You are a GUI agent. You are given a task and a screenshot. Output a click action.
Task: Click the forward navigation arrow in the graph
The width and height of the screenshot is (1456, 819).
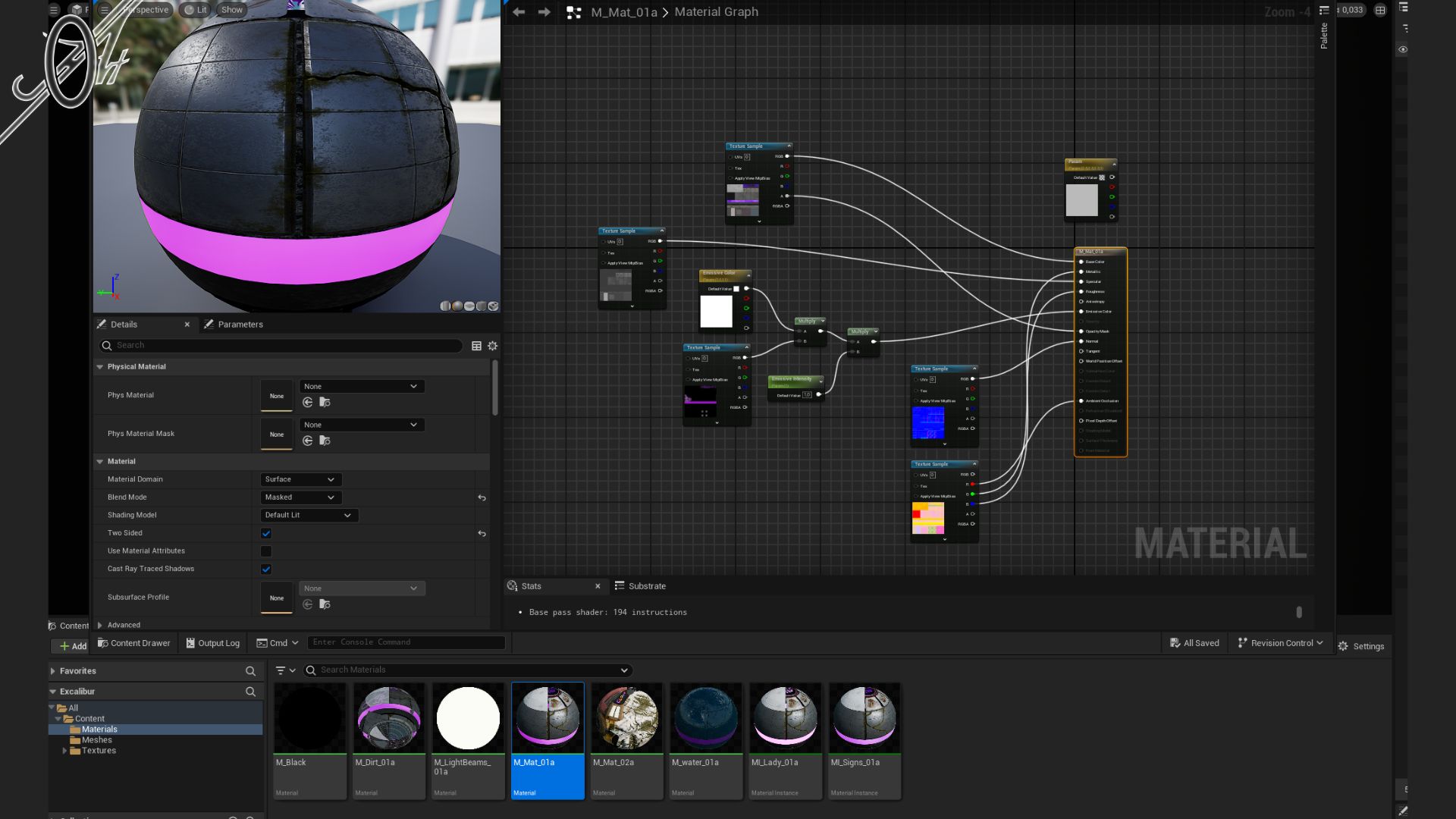coord(544,12)
